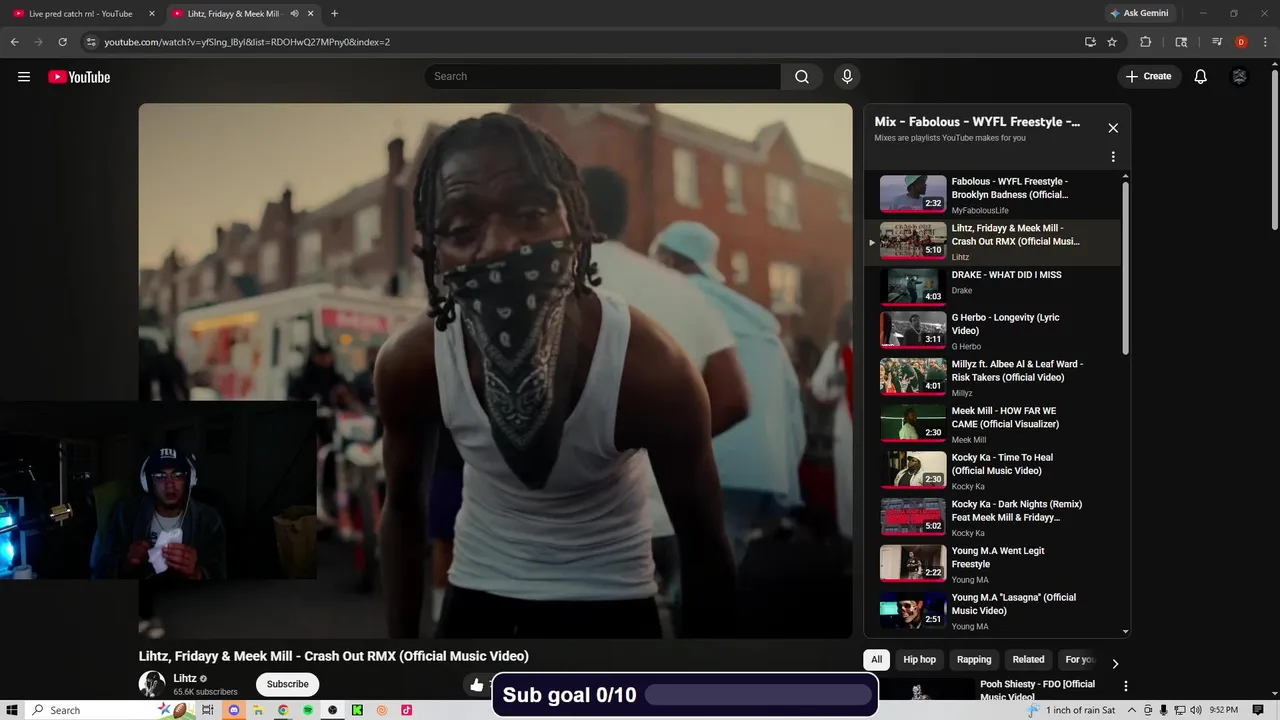Install app icon in address bar
Image resolution: width=1280 pixels, height=720 pixels.
click(x=1090, y=42)
